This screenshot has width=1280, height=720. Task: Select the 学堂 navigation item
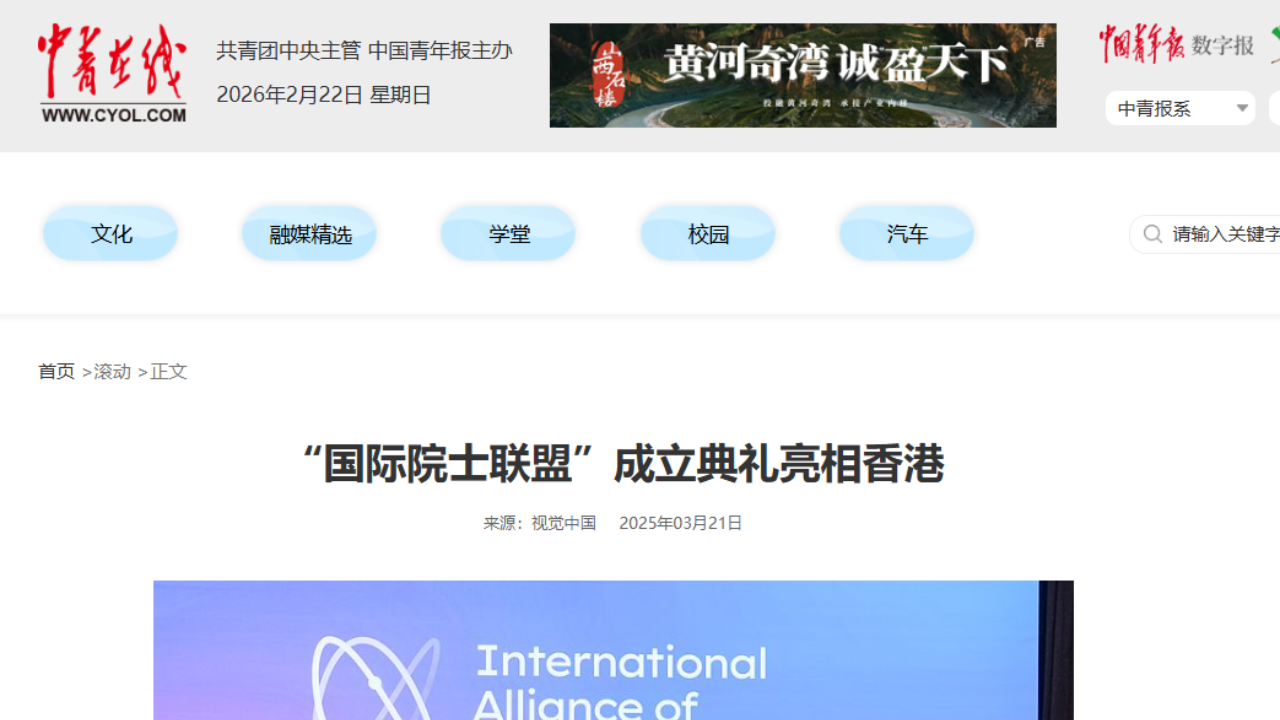pos(509,234)
